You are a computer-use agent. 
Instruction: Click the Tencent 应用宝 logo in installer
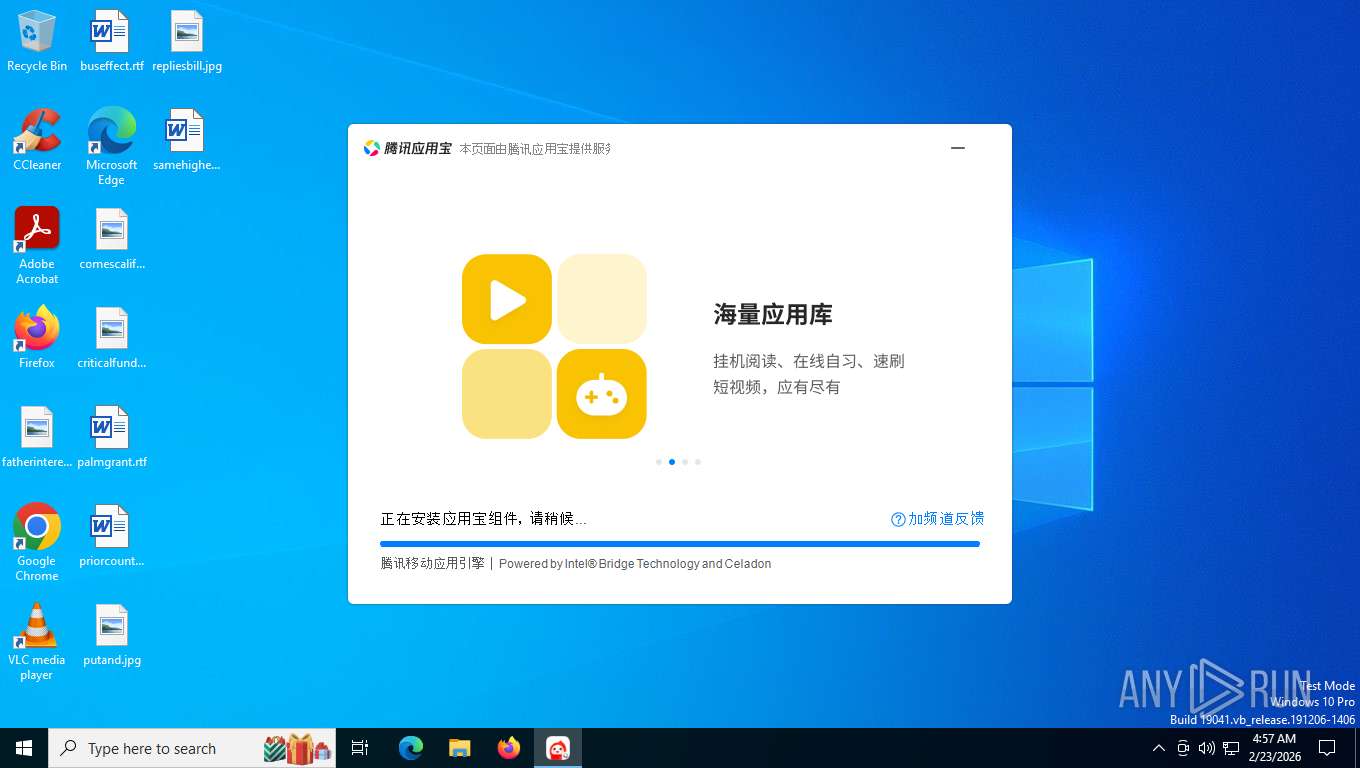click(408, 148)
